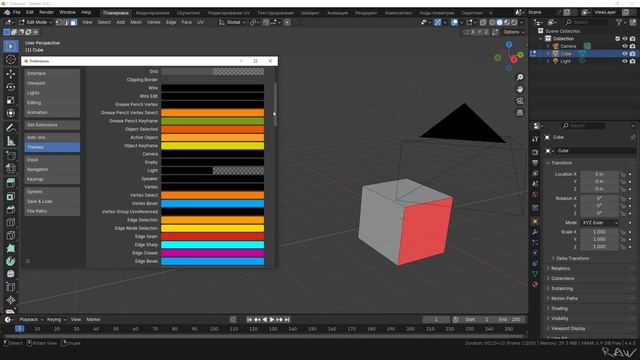The image size is (640, 360).
Task: Click the Object Selected color swatch
Action: click(x=212, y=129)
